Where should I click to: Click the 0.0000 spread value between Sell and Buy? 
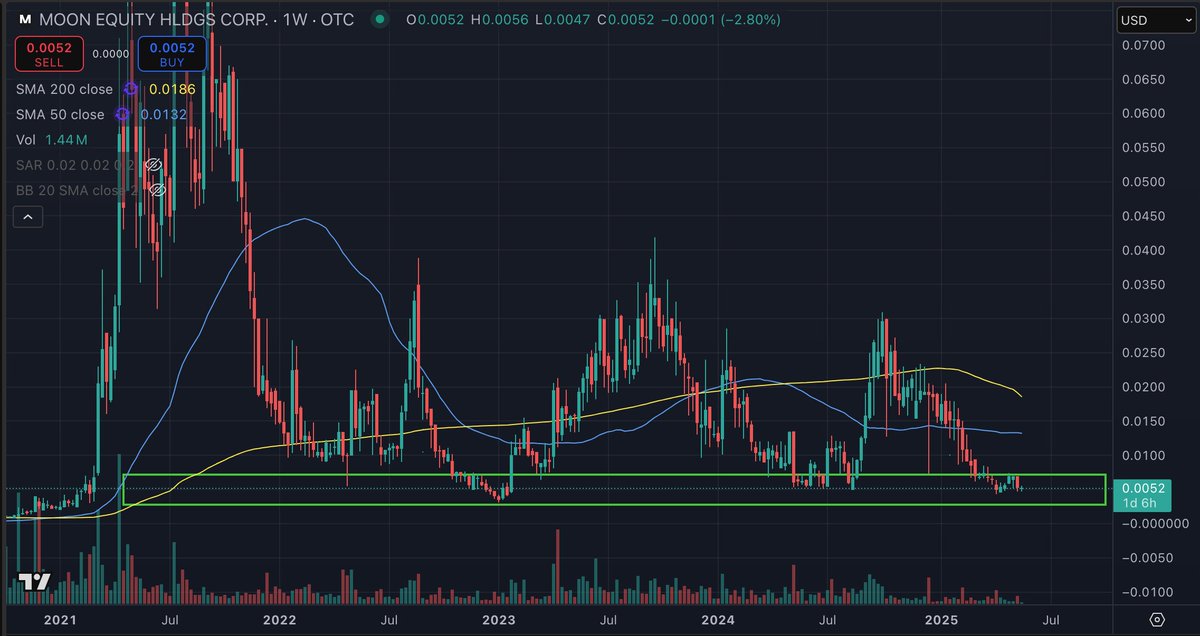click(x=110, y=55)
